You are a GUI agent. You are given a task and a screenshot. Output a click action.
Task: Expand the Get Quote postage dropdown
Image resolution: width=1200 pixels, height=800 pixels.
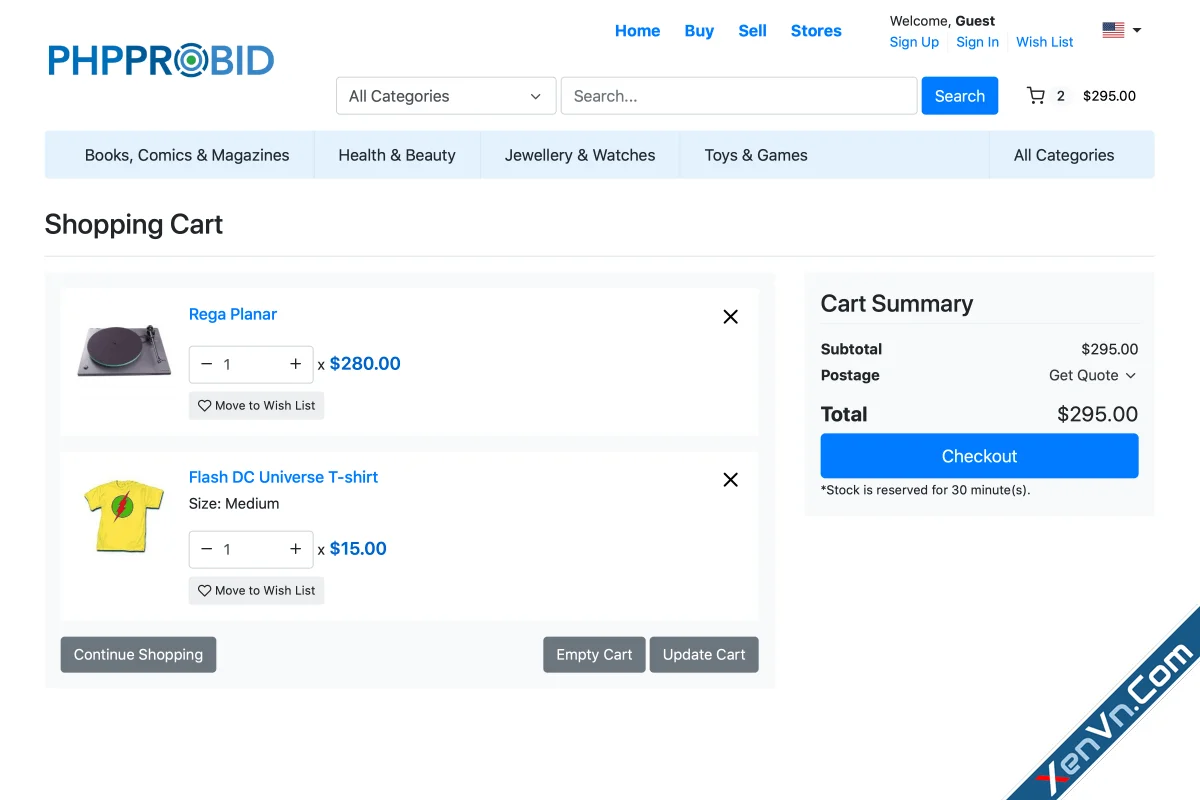click(1092, 375)
